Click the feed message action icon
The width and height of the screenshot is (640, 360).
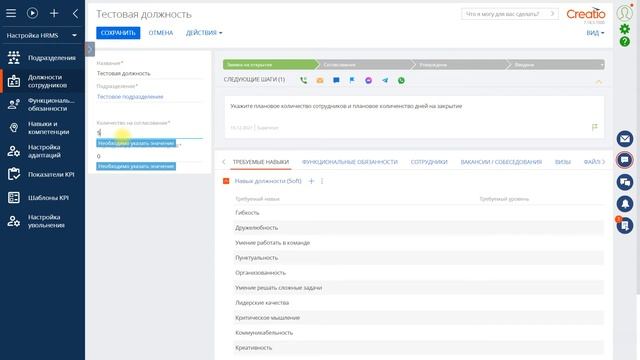[336, 80]
